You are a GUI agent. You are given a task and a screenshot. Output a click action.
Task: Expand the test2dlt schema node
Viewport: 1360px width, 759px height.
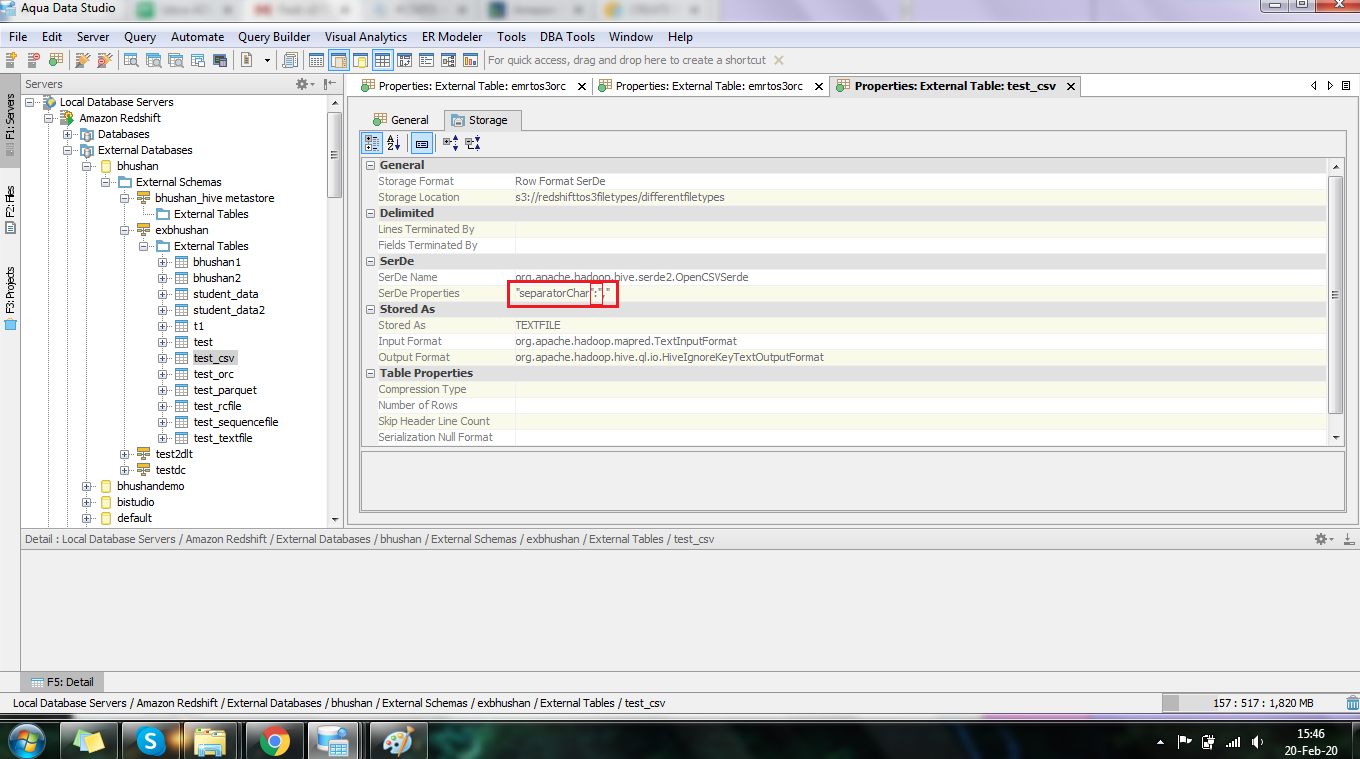point(125,454)
